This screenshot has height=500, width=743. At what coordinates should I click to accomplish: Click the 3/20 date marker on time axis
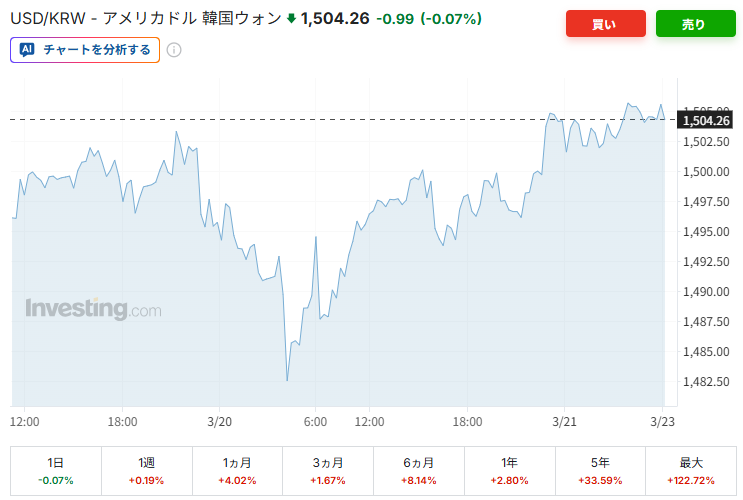[x=220, y=422]
